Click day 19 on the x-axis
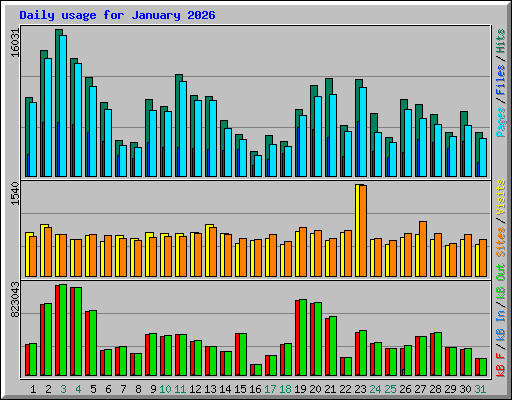Screen dimensions: 512x400 300,389
